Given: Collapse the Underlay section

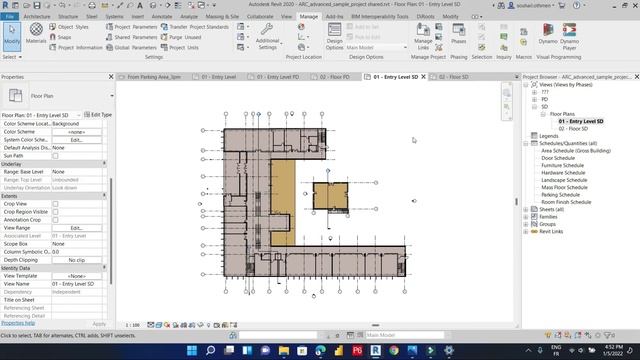Looking at the screenshot, I should (104, 164).
